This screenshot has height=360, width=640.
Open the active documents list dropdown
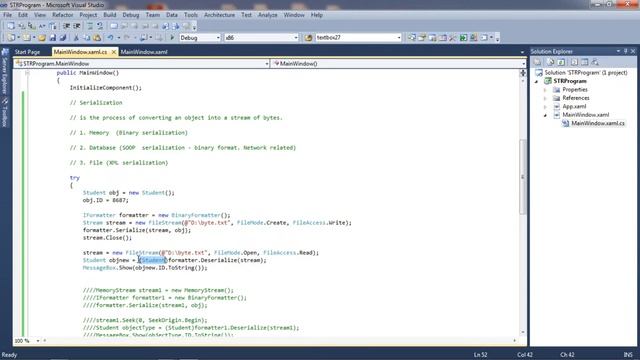coord(522,52)
